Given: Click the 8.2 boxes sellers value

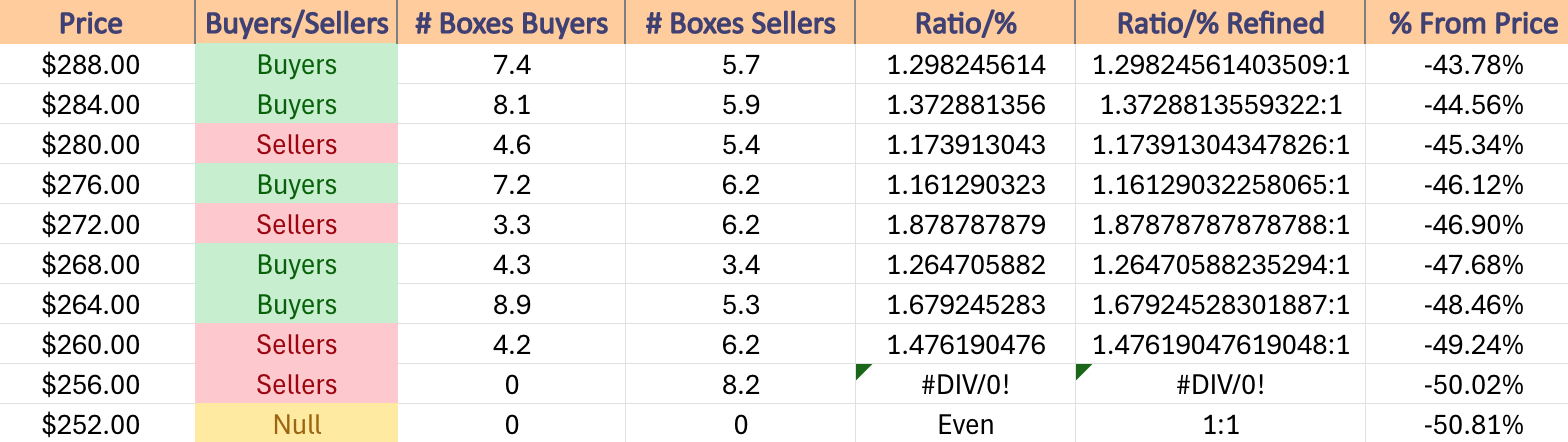Looking at the screenshot, I should 740,385.
